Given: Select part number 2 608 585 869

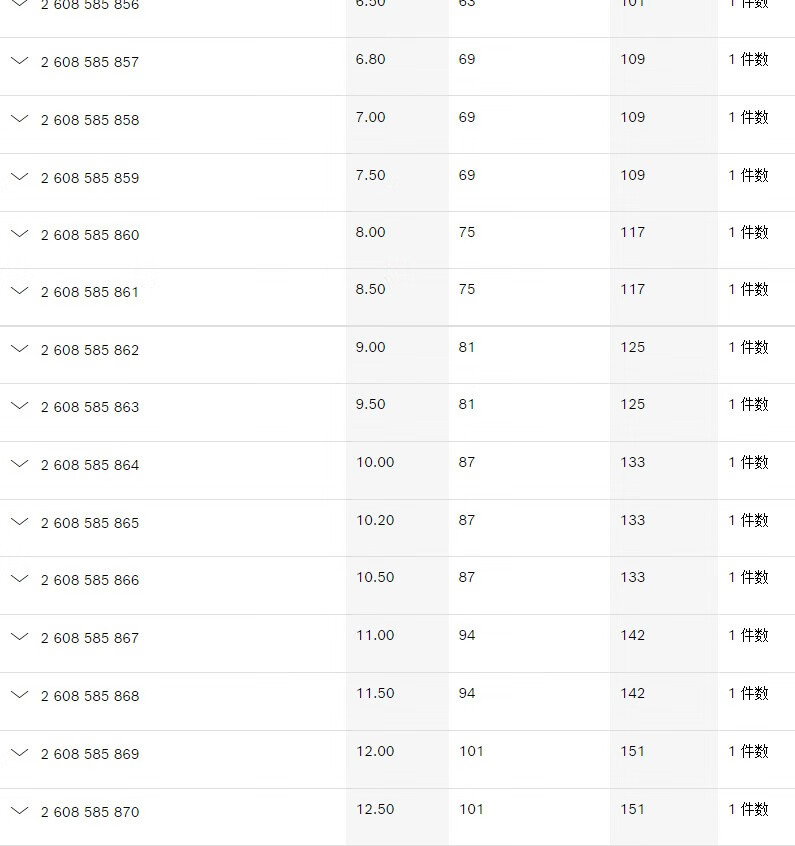Looking at the screenshot, I should [x=90, y=754].
